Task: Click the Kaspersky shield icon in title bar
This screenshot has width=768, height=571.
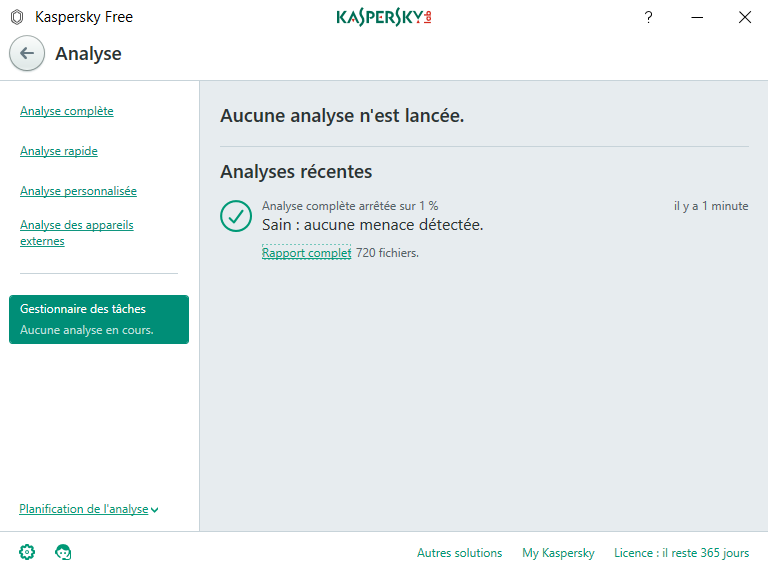Action: point(17,17)
